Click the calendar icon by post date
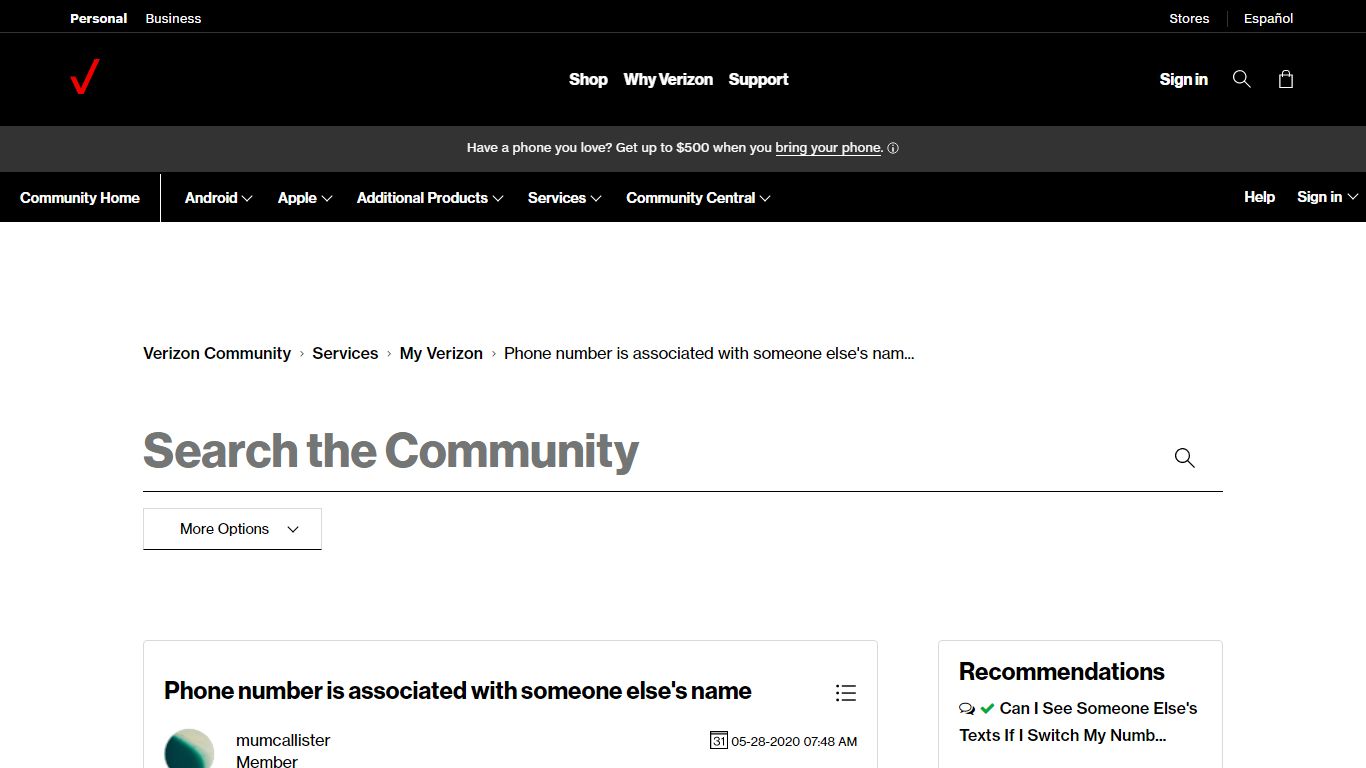 [x=718, y=741]
